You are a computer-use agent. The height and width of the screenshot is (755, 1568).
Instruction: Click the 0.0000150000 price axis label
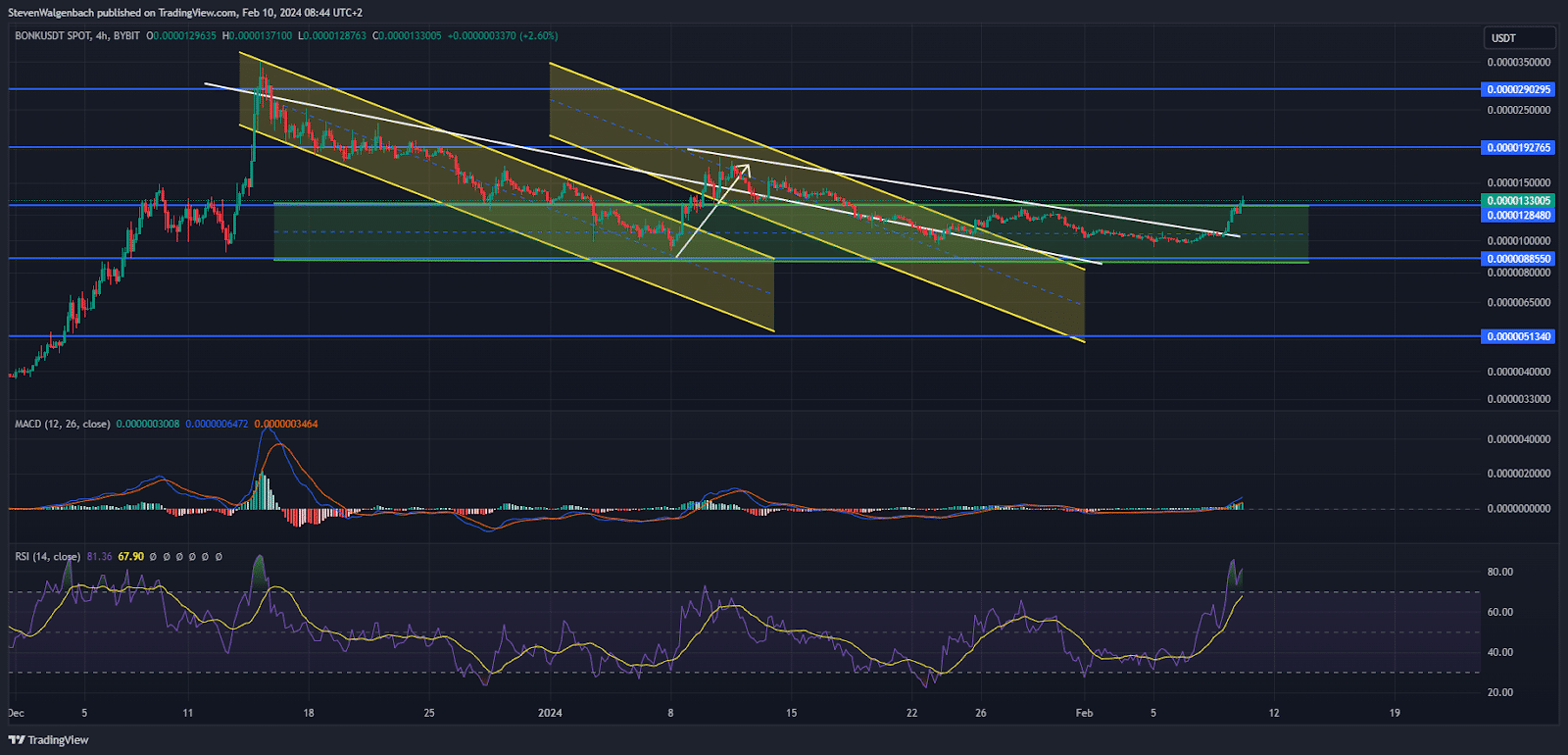[x=1519, y=182]
